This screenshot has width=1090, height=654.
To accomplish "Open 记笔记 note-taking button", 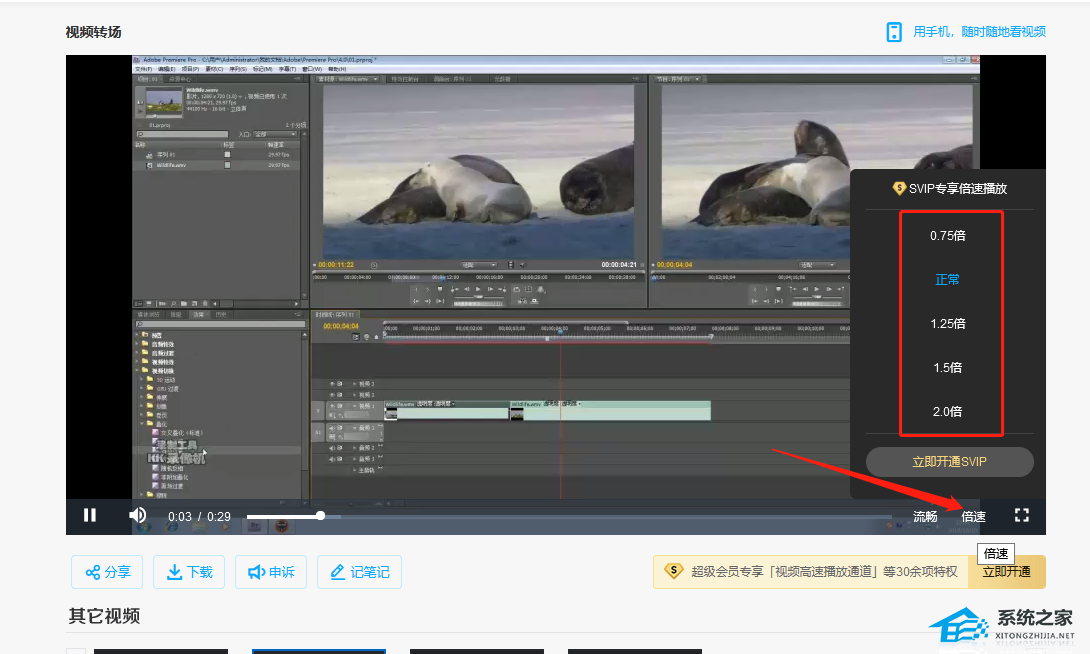I will 359,572.
